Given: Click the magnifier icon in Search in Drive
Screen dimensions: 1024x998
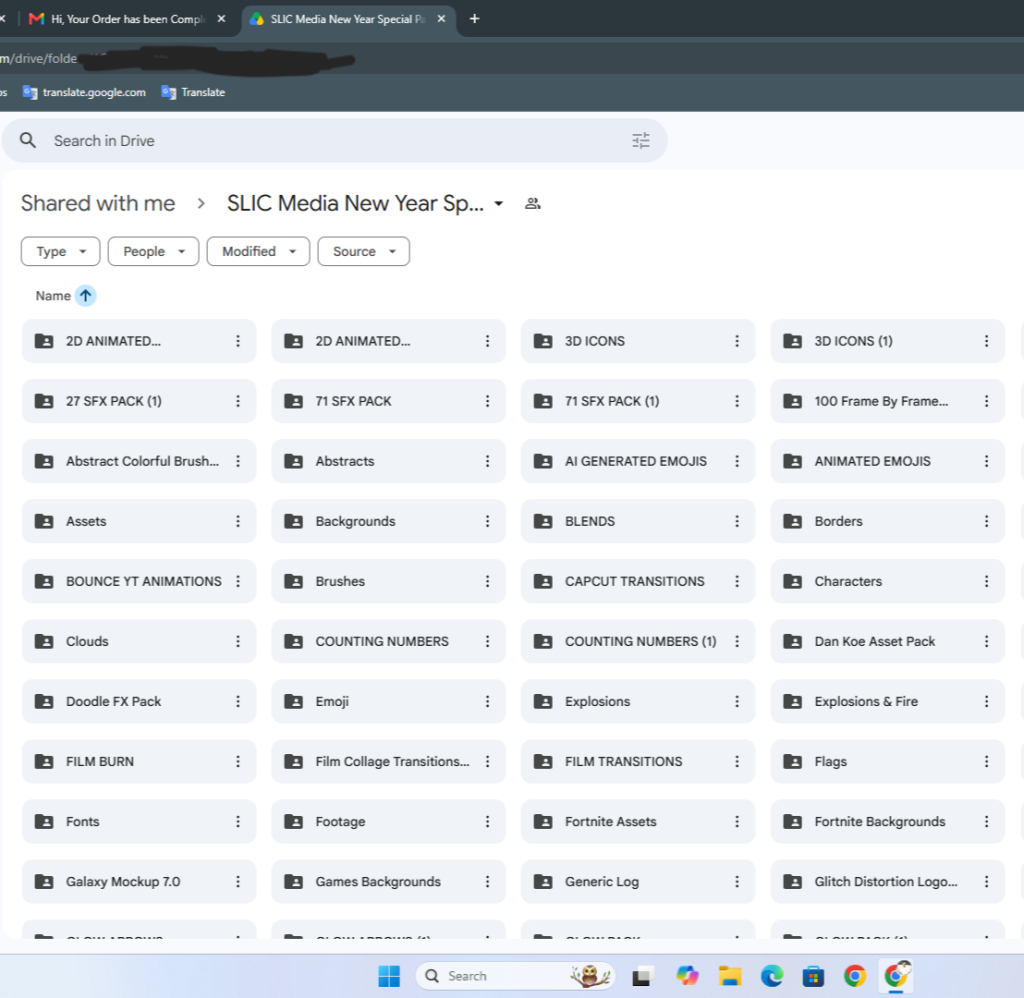Looking at the screenshot, I should point(27,140).
